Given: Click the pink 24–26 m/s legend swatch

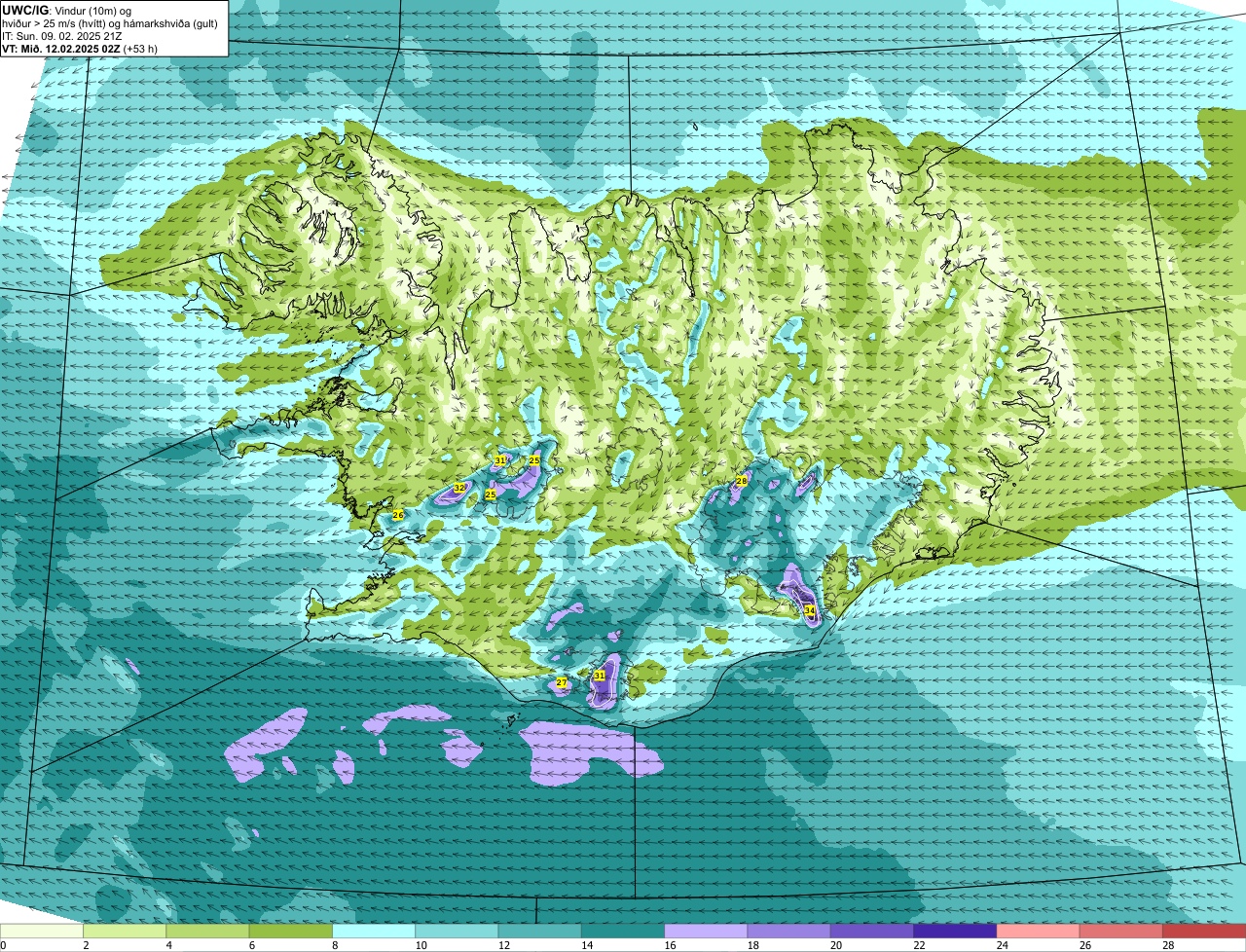Looking at the screenshot, I should 1038,932.
